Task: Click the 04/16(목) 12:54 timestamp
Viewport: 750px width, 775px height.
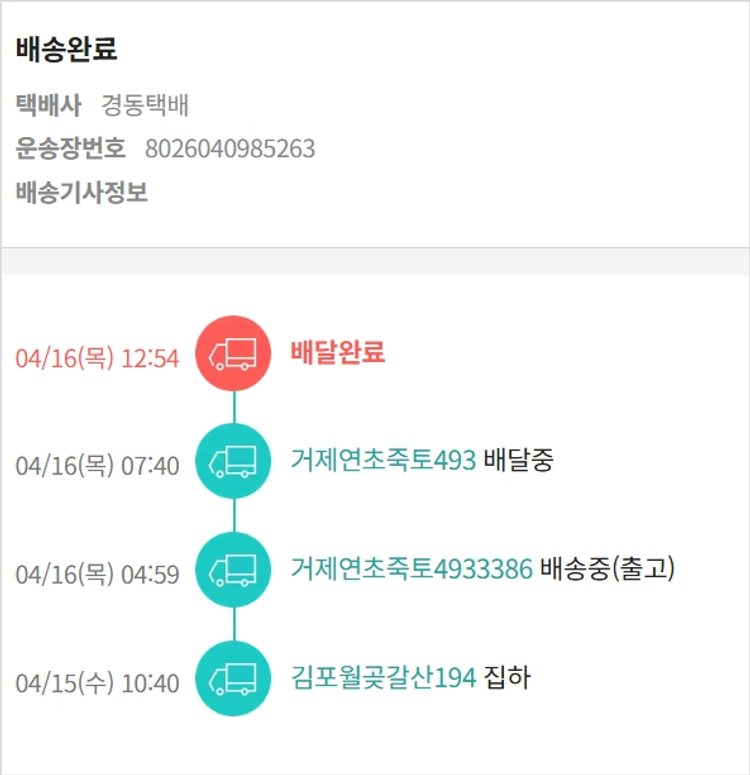Action: [x=97, y=358]
